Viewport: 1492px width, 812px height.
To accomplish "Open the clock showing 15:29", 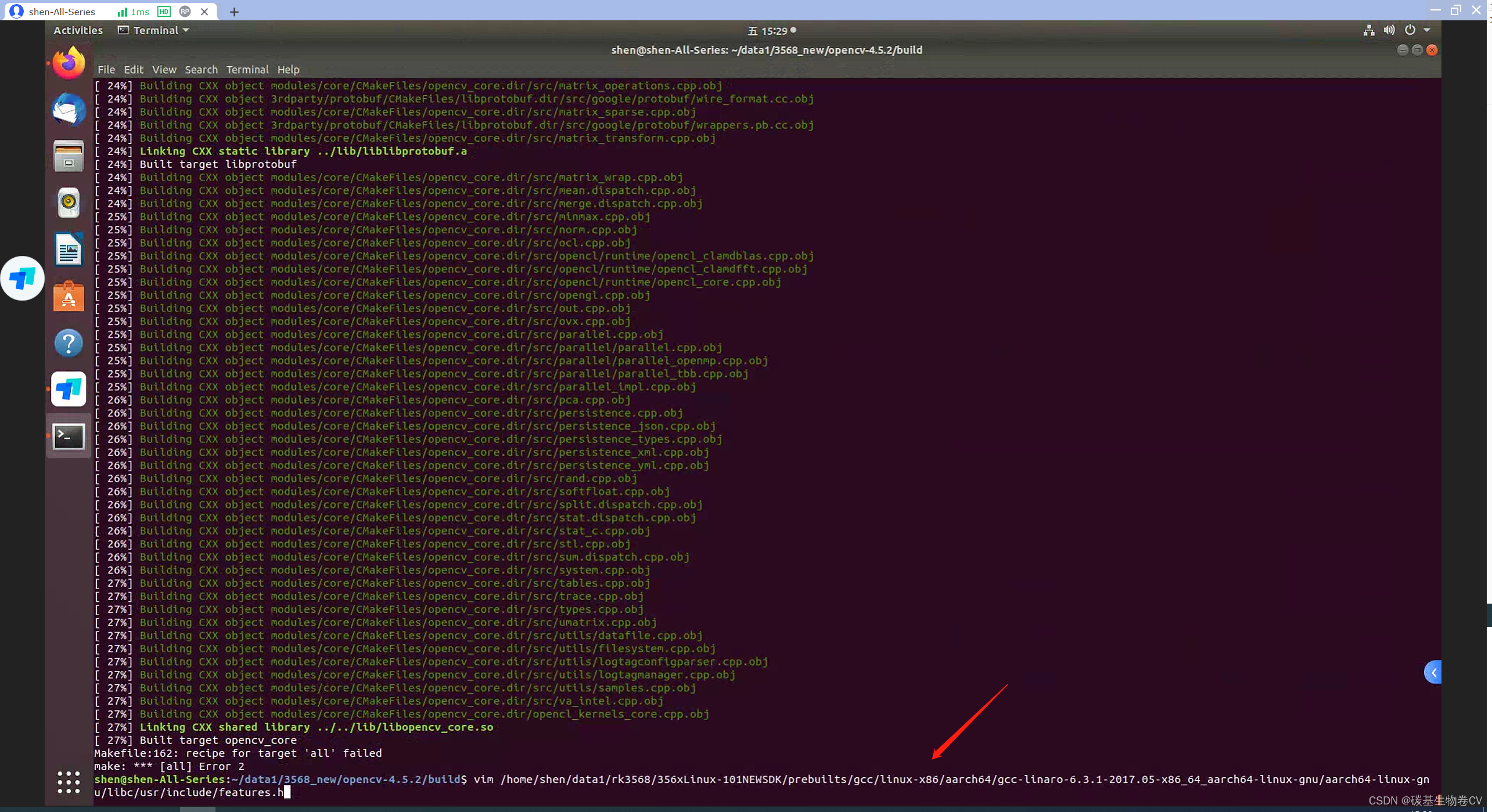I will click(x=771, y=31).
